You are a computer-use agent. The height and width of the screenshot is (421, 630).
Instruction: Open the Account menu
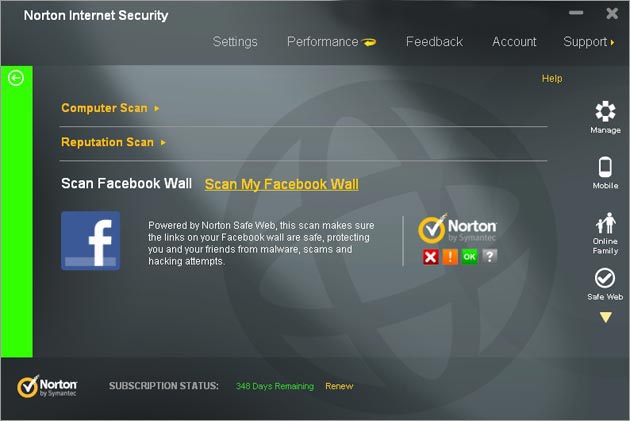pos(514,42)
